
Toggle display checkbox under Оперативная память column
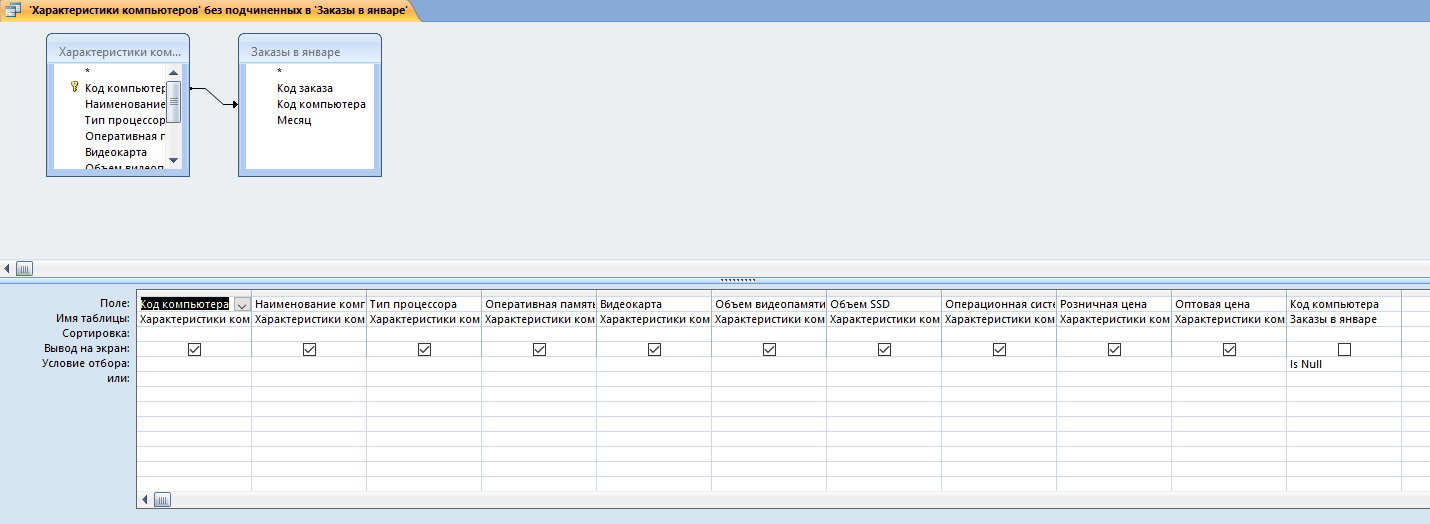pyautogui.click(x=539, y=349)
